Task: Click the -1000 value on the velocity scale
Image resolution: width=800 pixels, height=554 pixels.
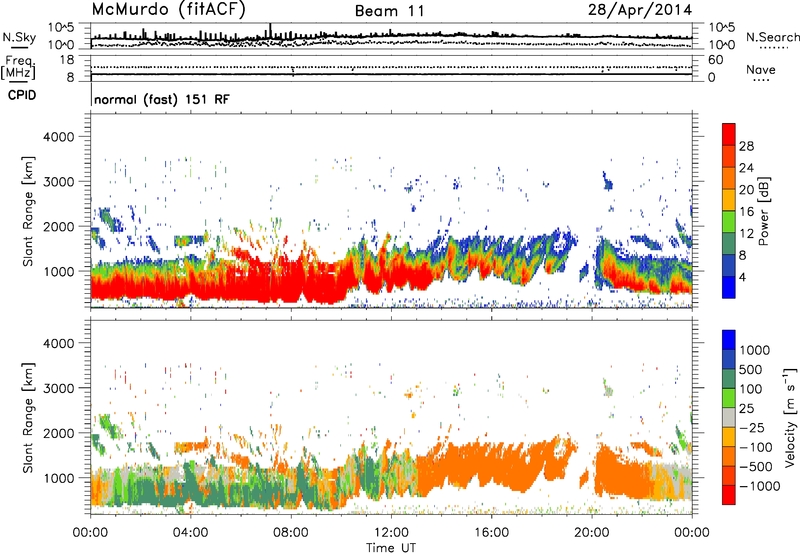Action: click(x=759, y=486)
